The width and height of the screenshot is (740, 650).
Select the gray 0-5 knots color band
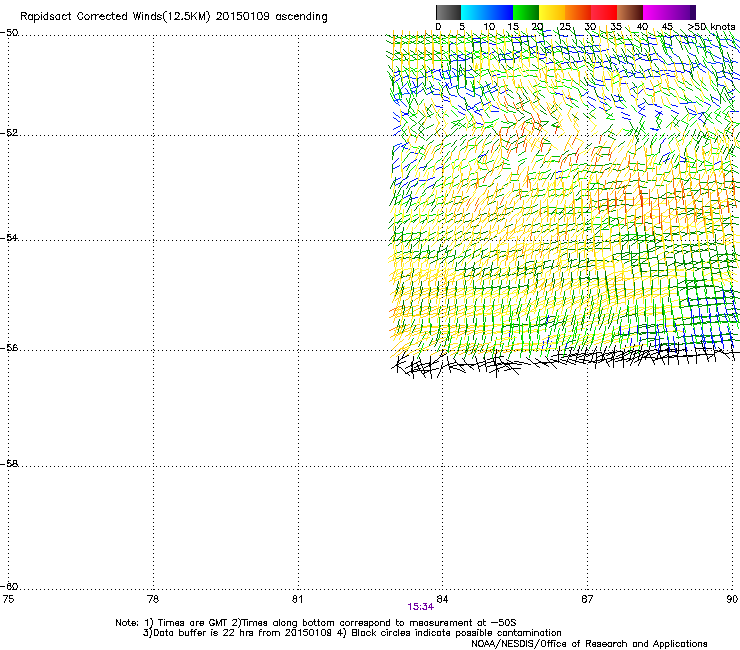(448, 12)
